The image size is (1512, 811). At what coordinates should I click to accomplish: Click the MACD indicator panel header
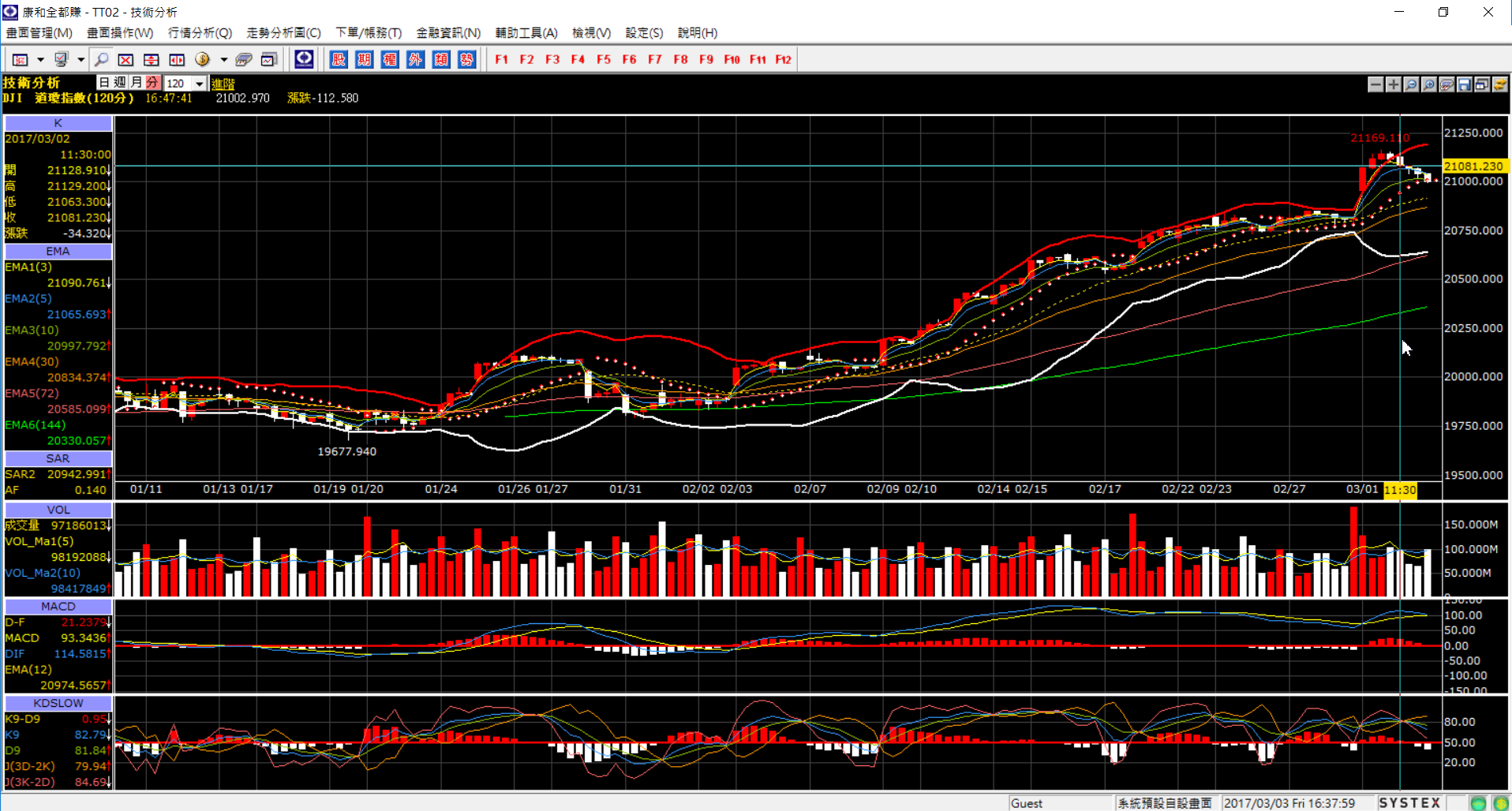point(58,606)
